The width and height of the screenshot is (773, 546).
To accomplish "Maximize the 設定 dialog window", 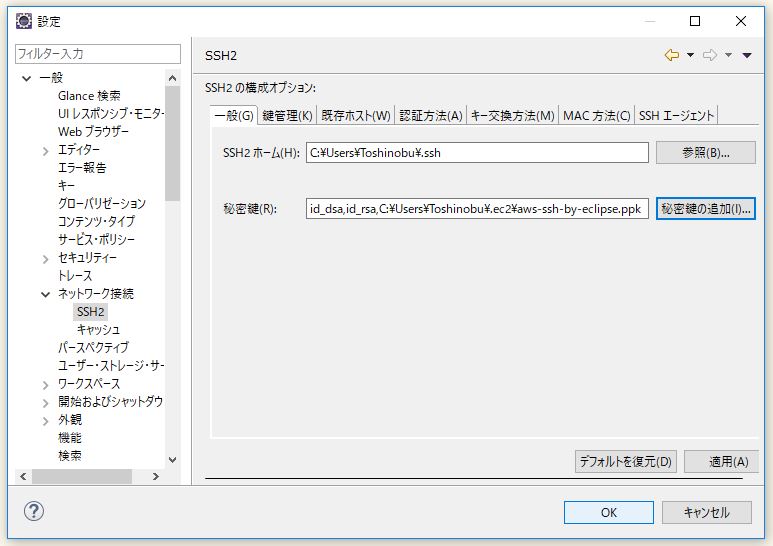I will (695, 21).
